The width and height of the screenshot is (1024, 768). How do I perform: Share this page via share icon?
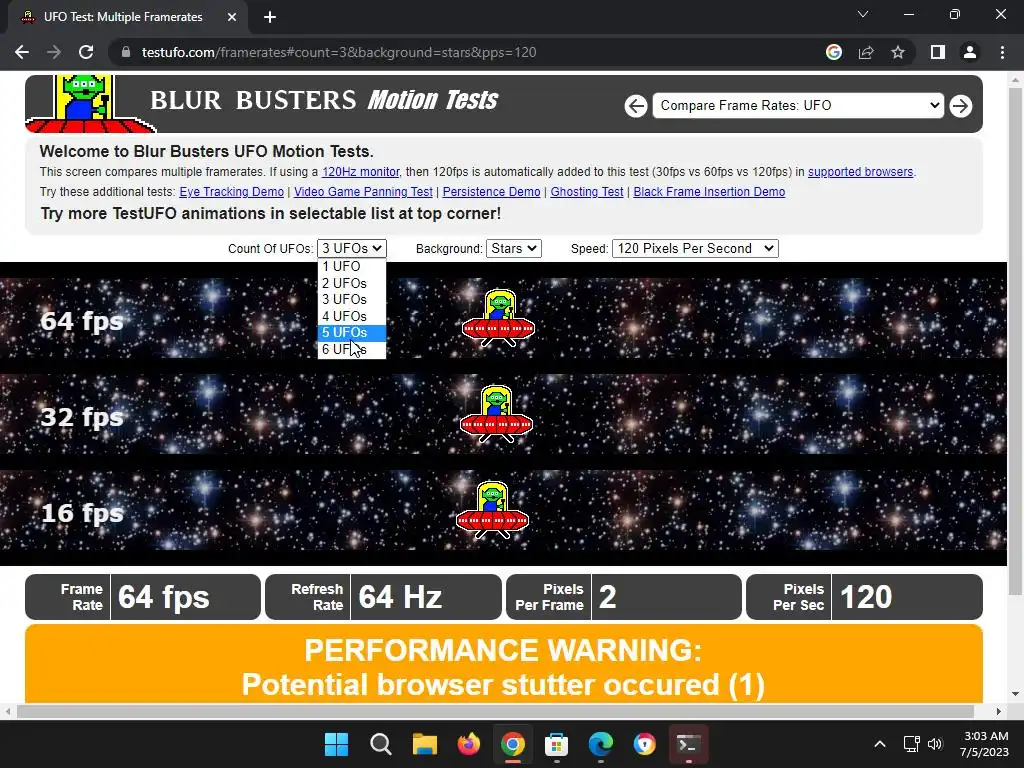(866, 52)
